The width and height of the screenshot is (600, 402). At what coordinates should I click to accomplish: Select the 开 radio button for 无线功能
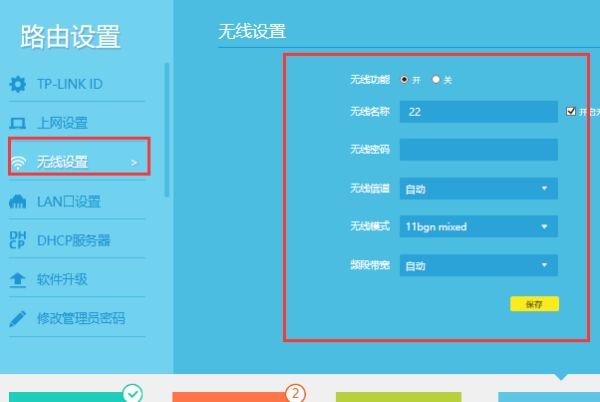coord(404,80)
